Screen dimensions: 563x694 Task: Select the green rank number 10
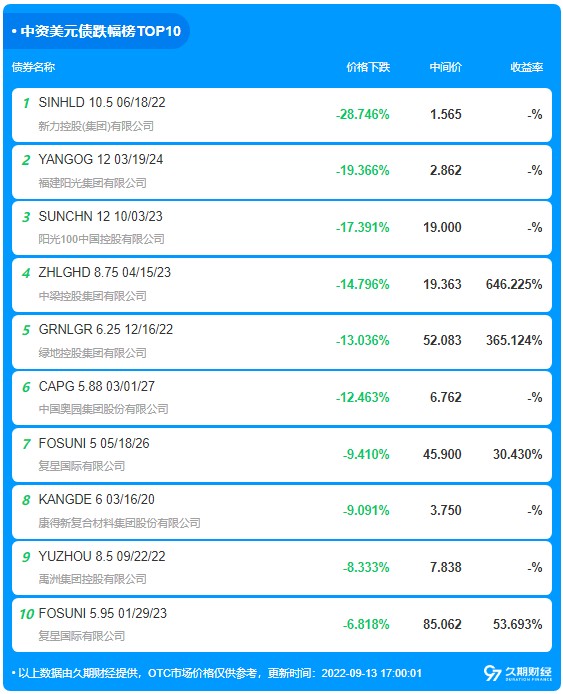[27, 614]
